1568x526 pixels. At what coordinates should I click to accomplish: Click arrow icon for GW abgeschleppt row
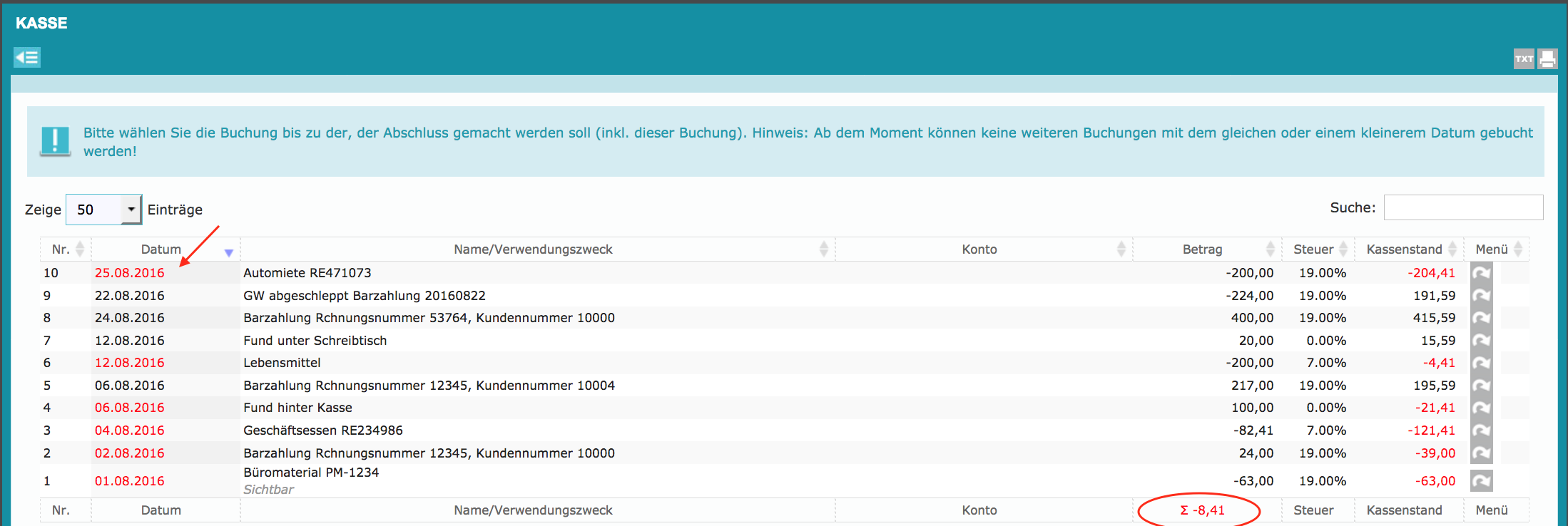[x=1481, y=296]
